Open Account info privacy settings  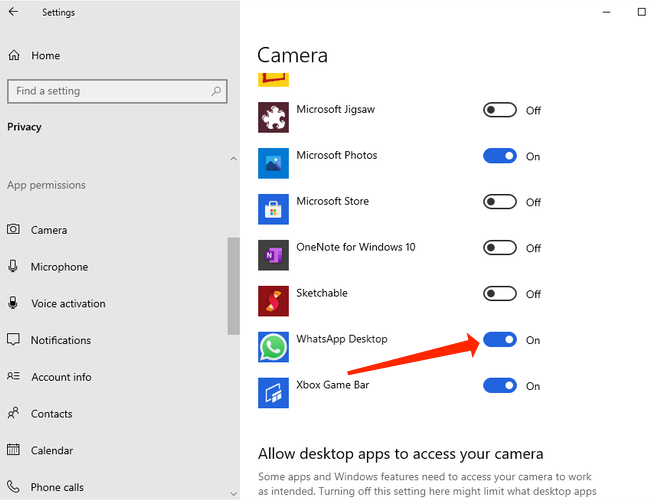61,377
